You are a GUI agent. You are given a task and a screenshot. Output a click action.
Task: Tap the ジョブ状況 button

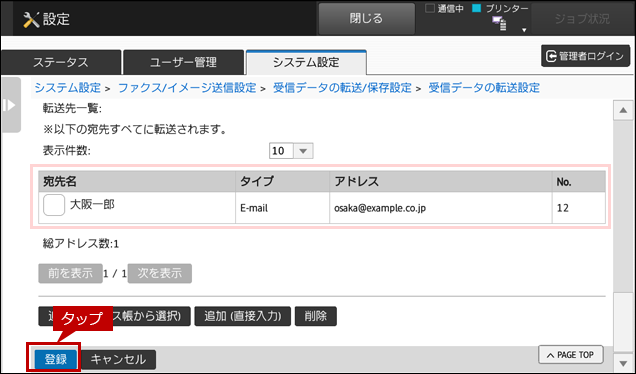click(x=582, y=19)
